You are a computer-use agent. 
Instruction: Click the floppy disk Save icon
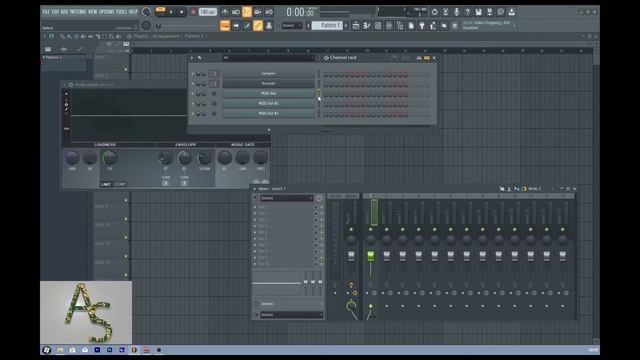point(478,12)
